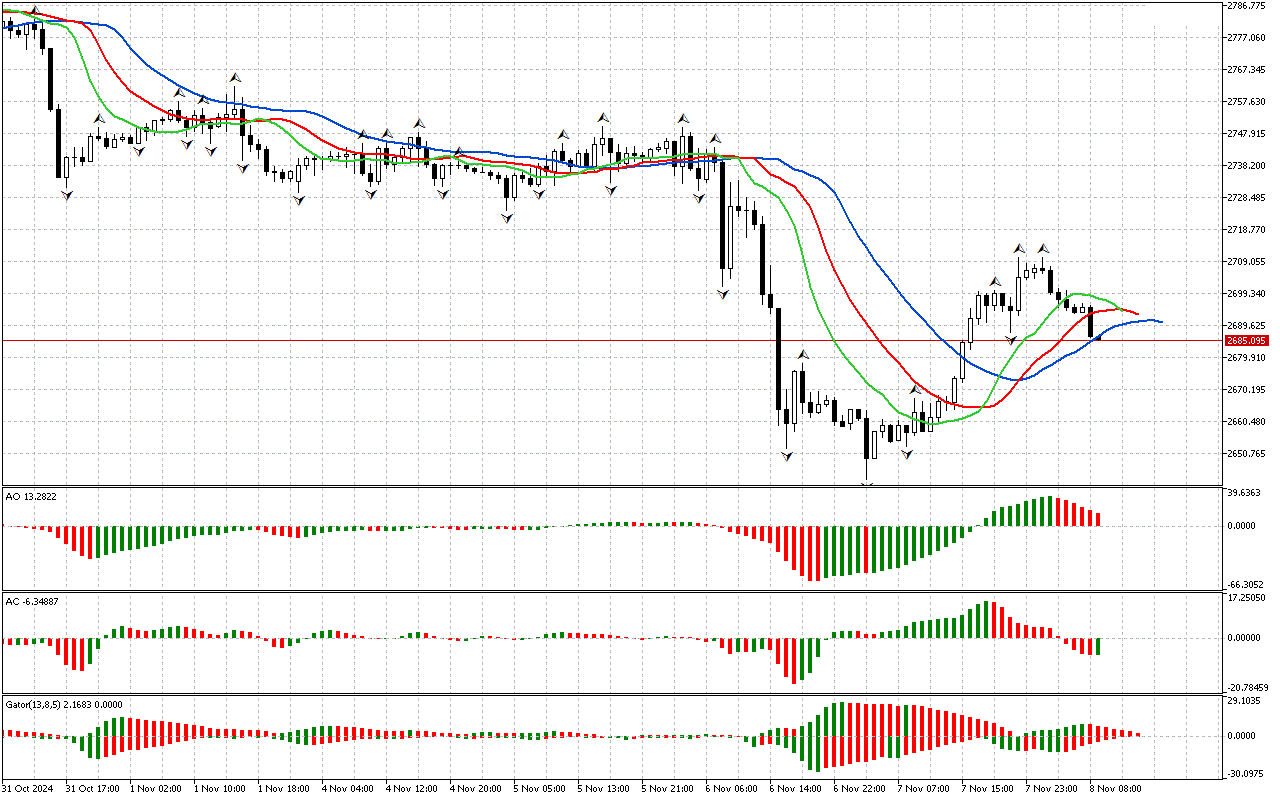
Task: Click the 1 Nov 02:00 time label
Action: [156, 789]
